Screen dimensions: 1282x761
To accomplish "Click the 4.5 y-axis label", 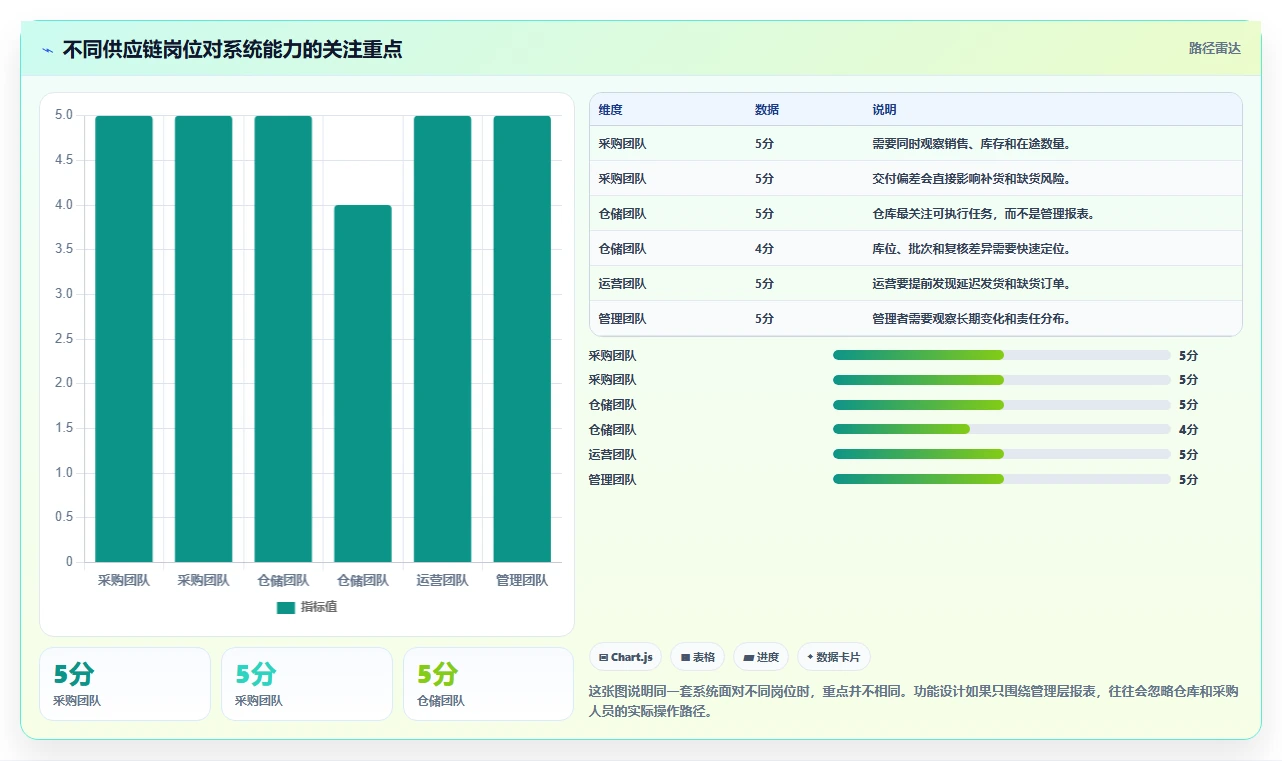I will pos(64,160).
